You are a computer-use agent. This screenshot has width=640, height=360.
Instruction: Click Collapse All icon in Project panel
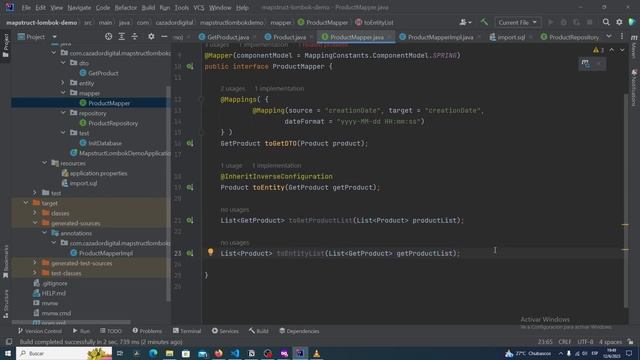tap(135, 37)
